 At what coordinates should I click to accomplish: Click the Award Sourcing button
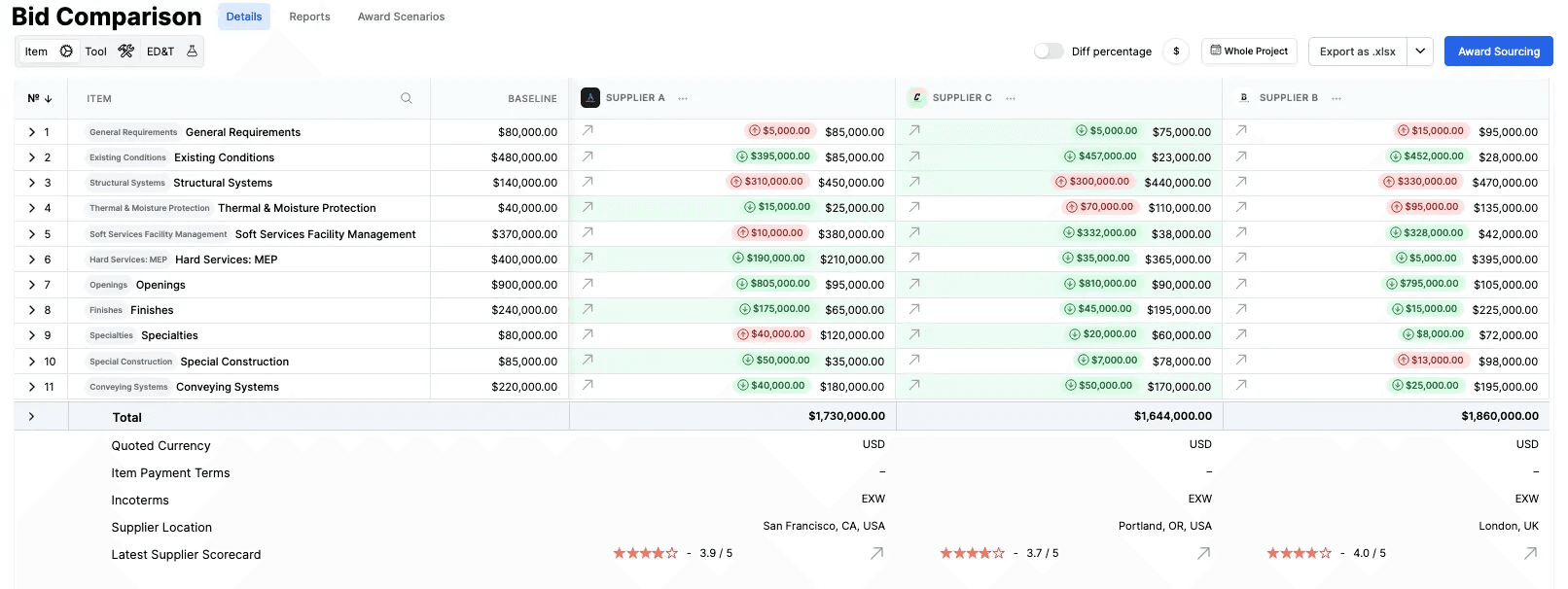click(x=1498, y=52)
